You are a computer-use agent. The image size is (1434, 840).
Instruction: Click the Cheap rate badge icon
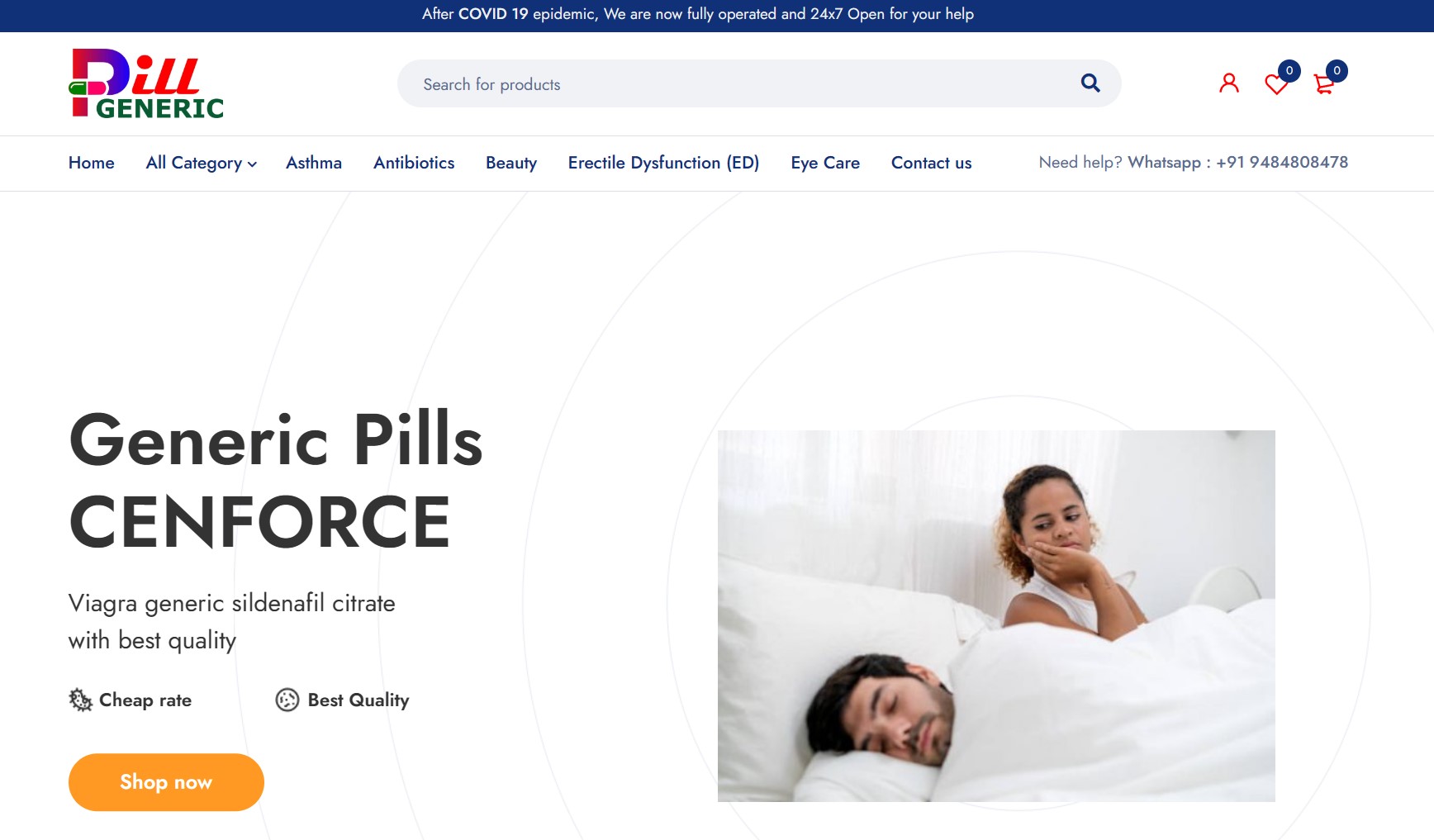(80, 700)
